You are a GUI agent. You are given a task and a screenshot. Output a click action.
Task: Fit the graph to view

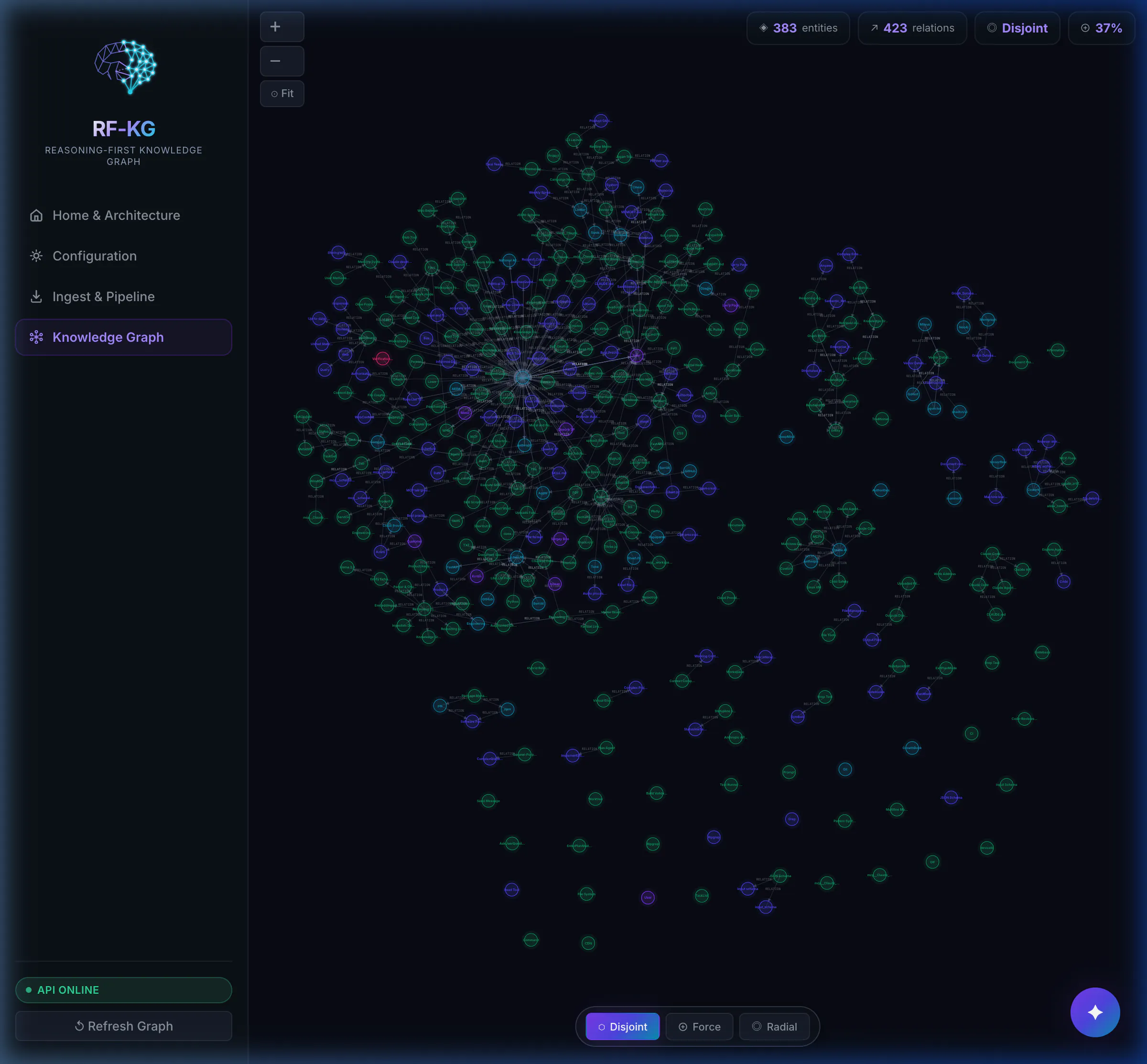tap(282, 93)
